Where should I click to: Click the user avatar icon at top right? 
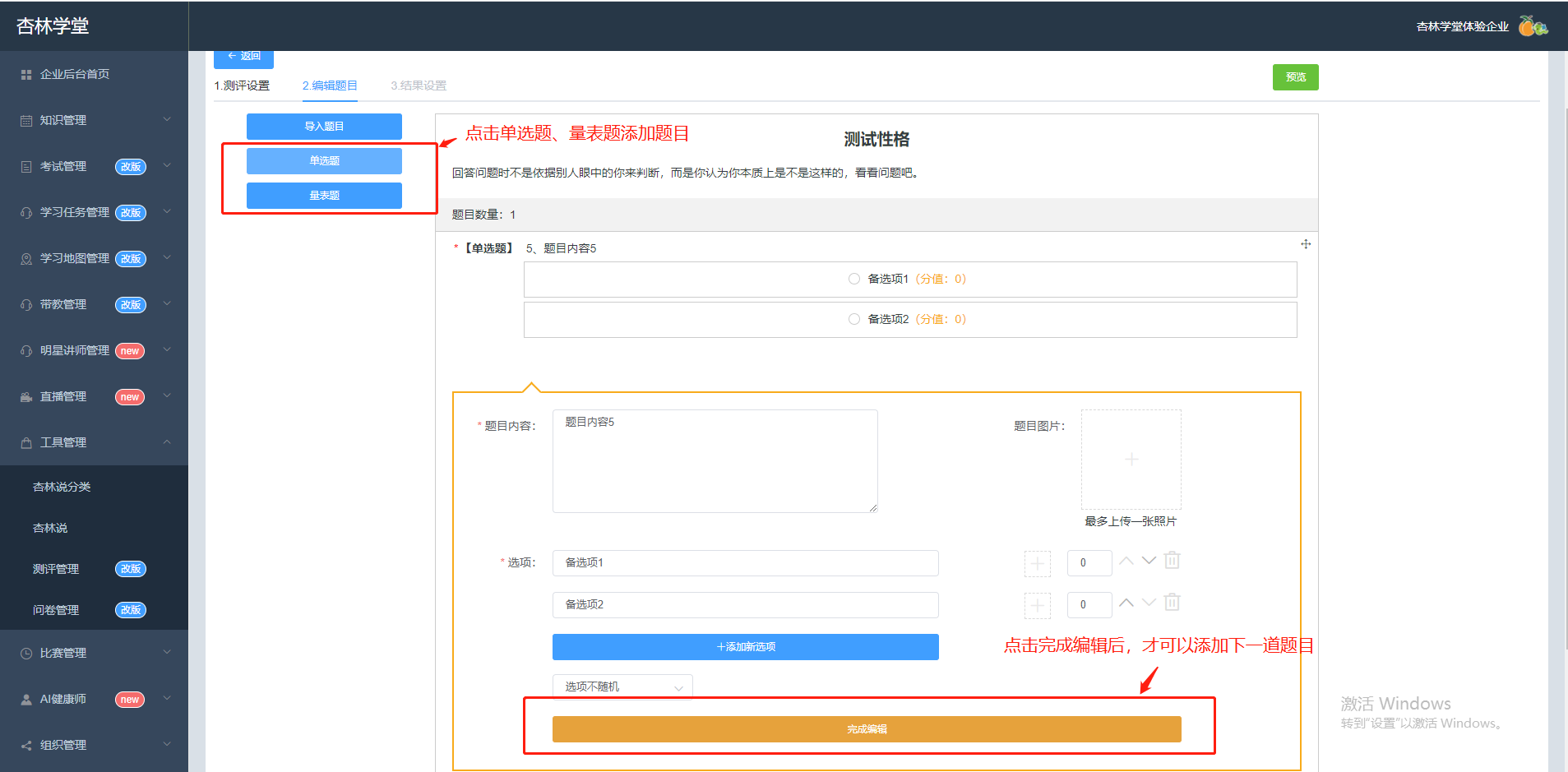click(x=1533, y=26)
